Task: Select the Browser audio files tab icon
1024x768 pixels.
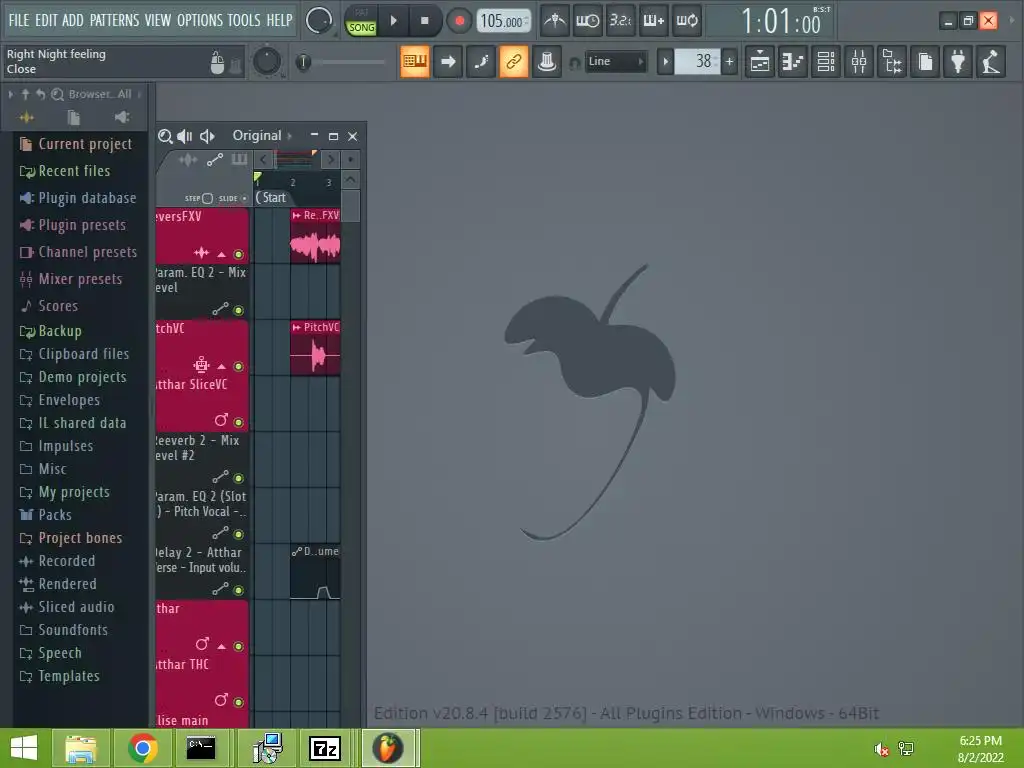Action: coord(27,118)
